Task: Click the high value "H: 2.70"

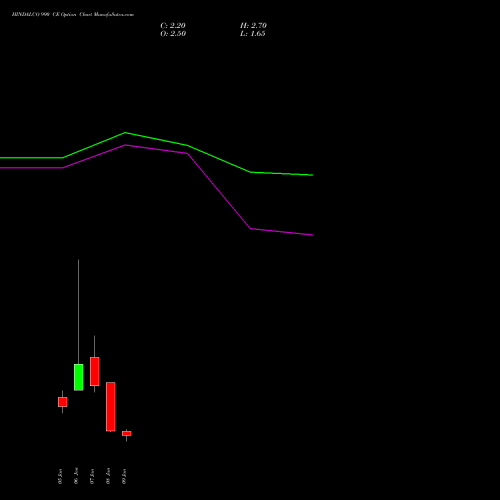Action: coord(253,26)
